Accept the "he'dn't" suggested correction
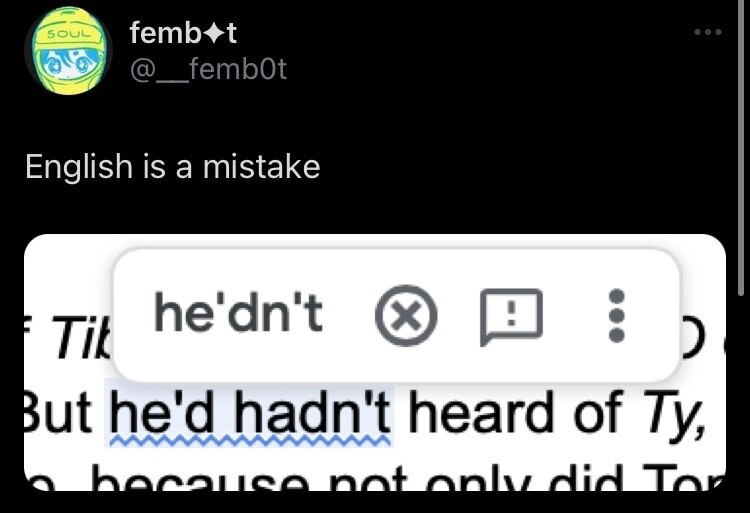The width and height of the screenshot is (750, 513). pyautogui.click(x=238, y=316)
